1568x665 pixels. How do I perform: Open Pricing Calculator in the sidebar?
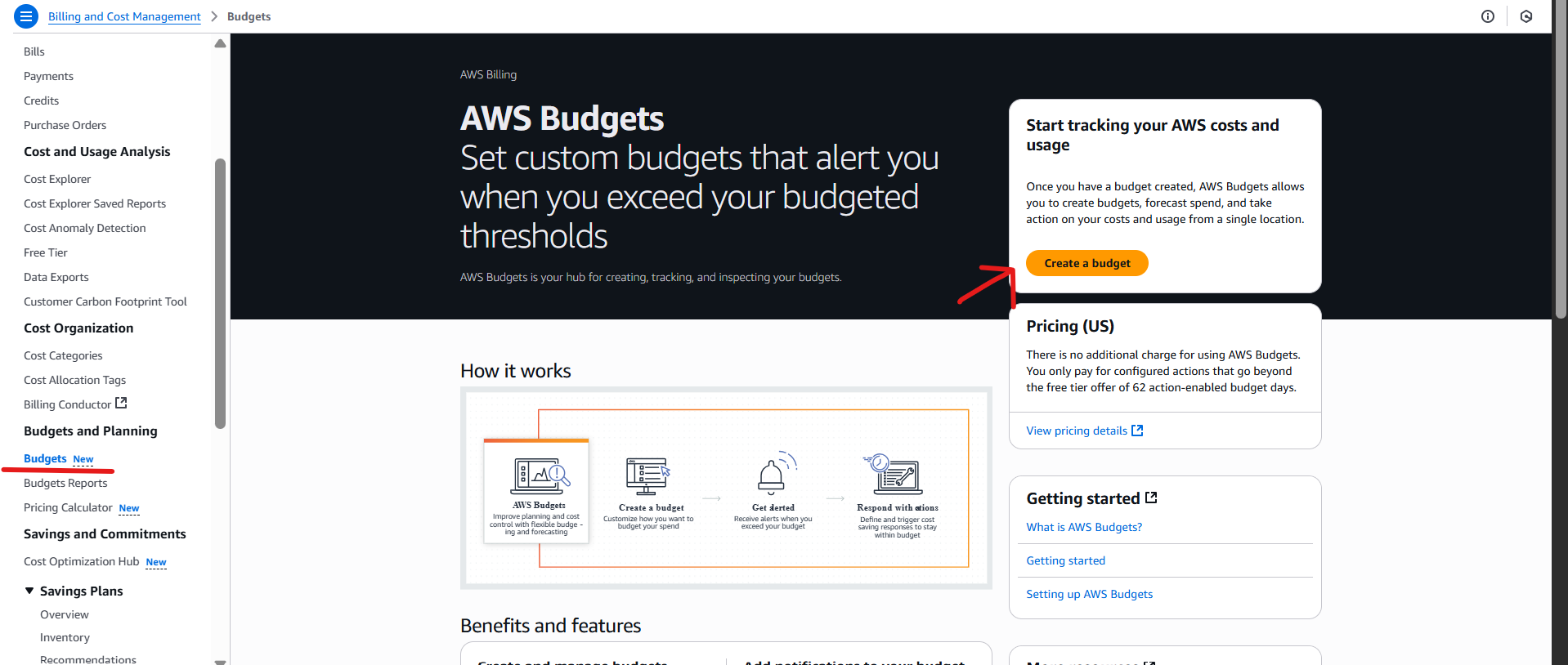(x=68, y=507)
